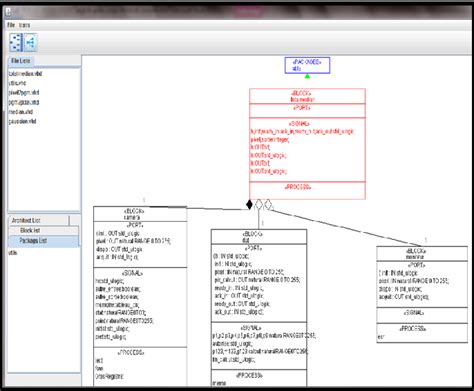The width and height of the screenshot is (474, 391).
Task: Click the right hollow aggregation diamond
Action: click(x=268, y=205)
